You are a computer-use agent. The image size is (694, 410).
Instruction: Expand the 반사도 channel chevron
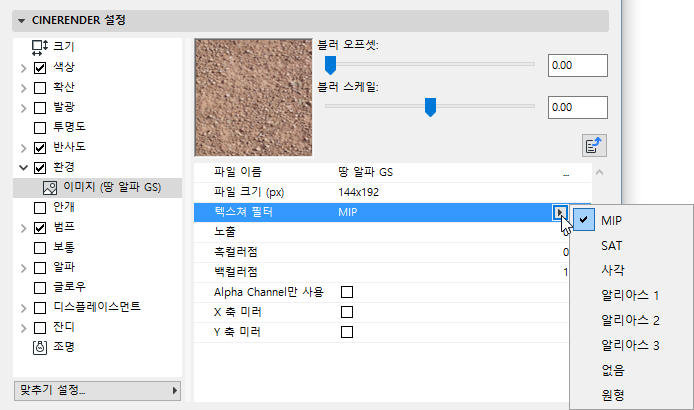[x=23, y=148]
